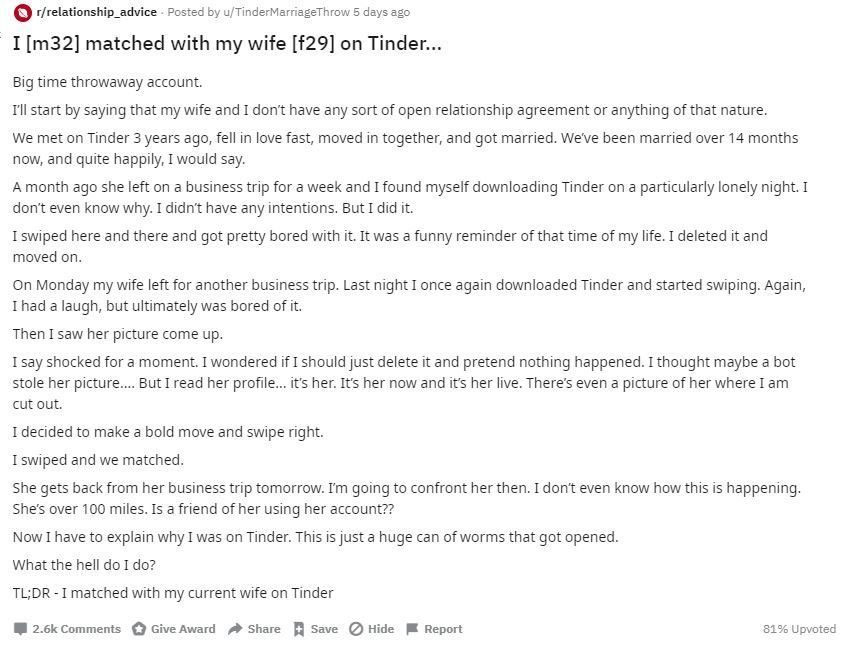Click the Report flag icon

412,629
